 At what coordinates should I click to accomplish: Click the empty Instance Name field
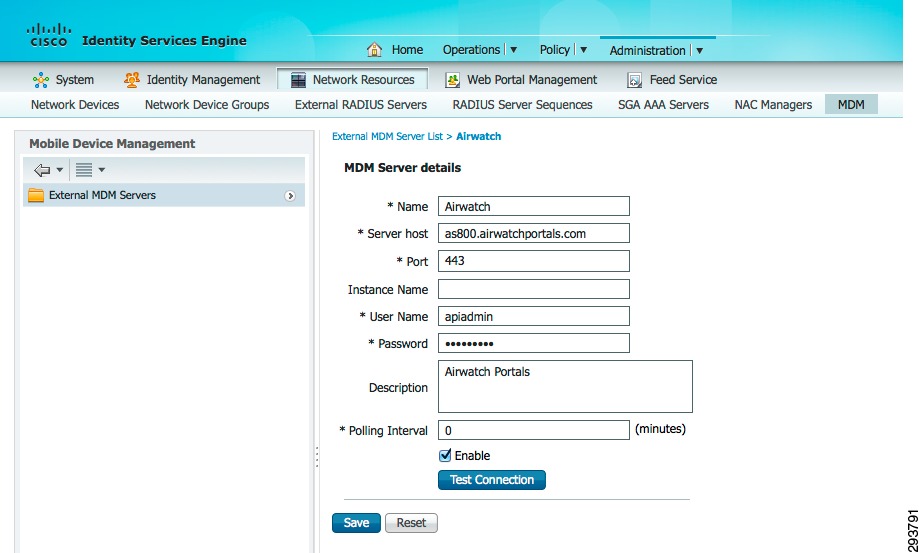pos(534,289)
